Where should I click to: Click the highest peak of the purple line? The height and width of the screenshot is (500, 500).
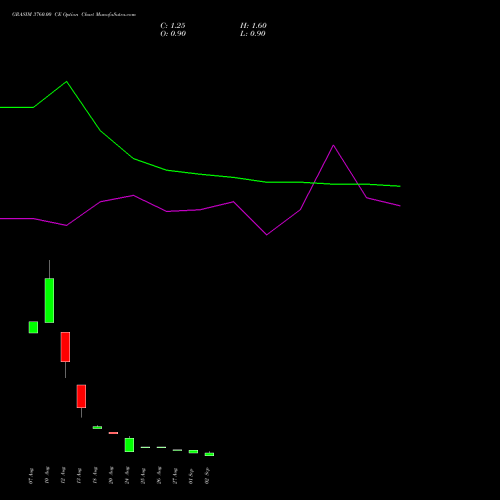(x=333, y=145)
